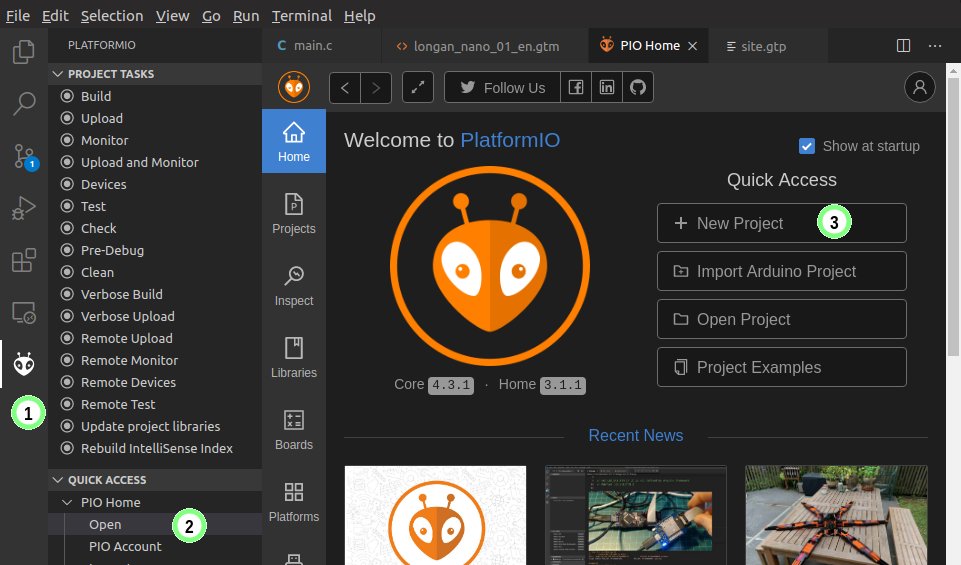Screen dimensions: 961x565
Task: Open the Source Control view
Action: pyautogui.click(x=24, y=156)
